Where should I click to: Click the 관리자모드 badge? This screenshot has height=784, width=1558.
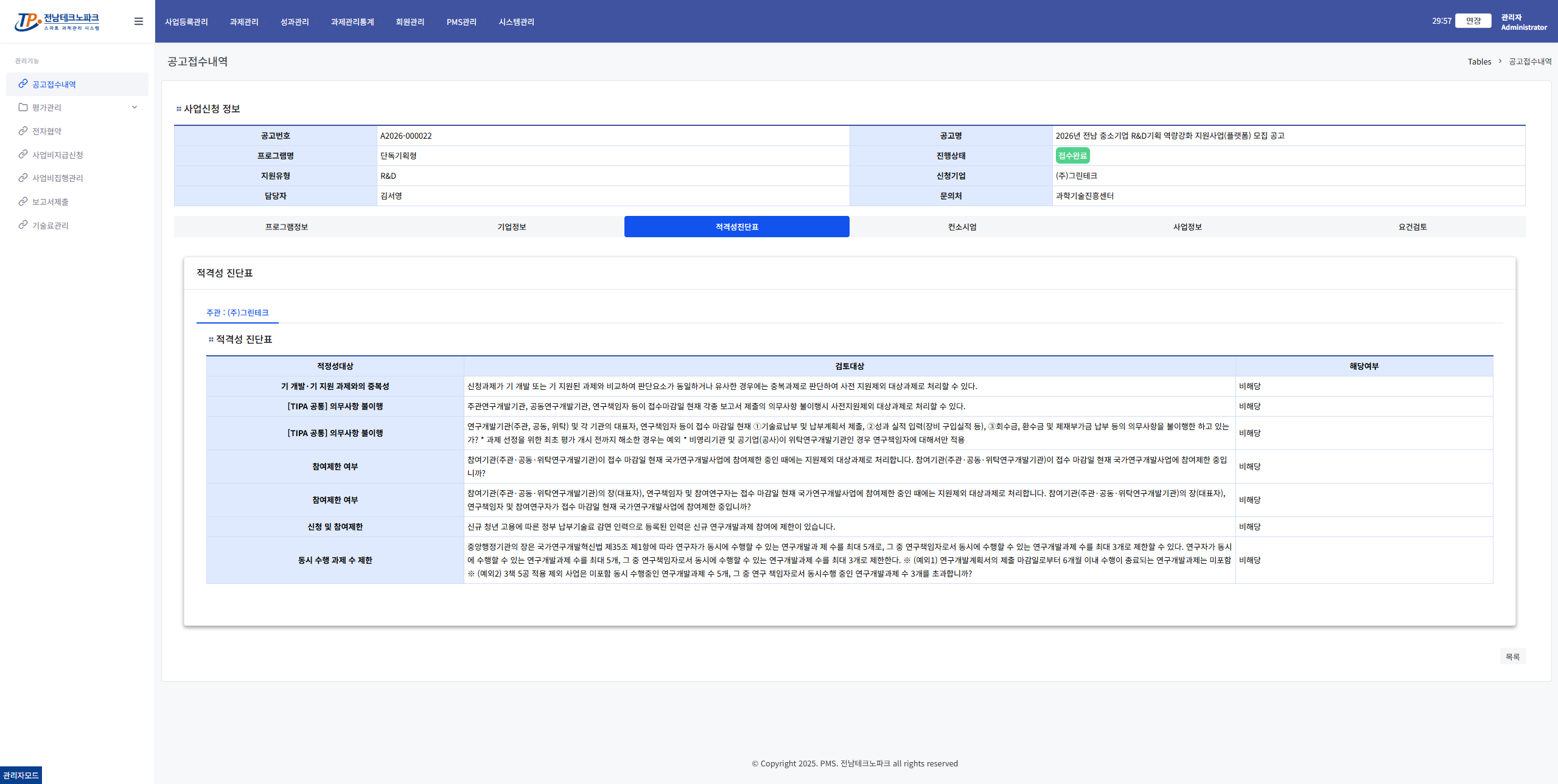tap(21, 775)
